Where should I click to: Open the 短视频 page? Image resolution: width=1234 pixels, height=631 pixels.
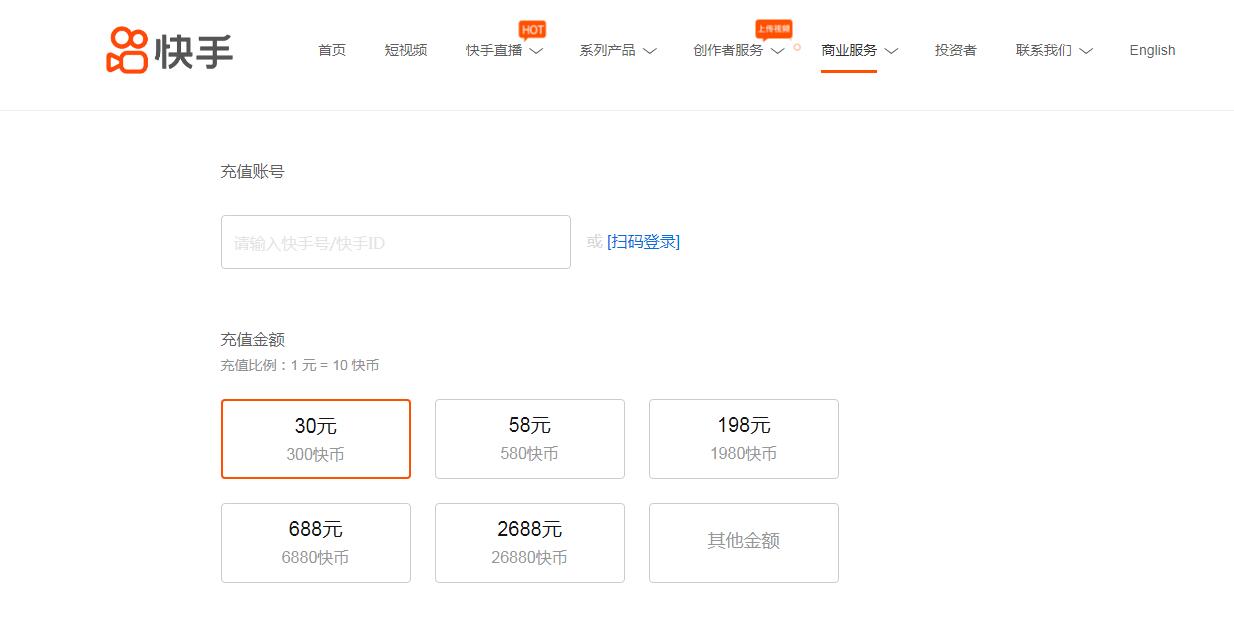405,51
